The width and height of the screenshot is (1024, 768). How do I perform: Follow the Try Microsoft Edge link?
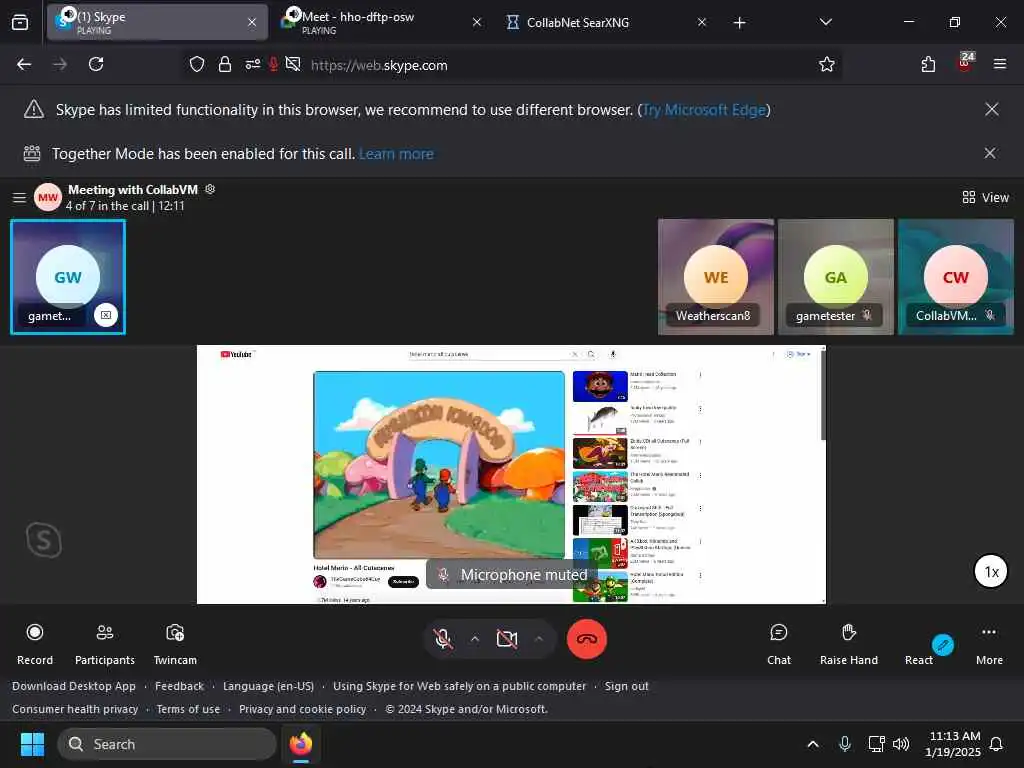click(704, 110)
